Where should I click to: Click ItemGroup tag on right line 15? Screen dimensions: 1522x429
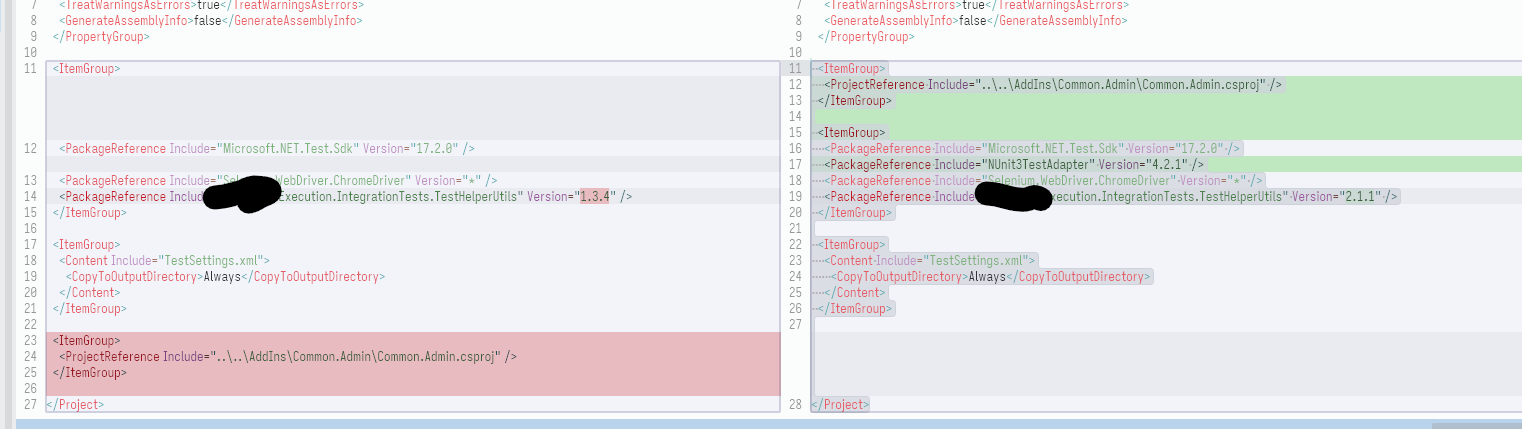tap(852, 133)
